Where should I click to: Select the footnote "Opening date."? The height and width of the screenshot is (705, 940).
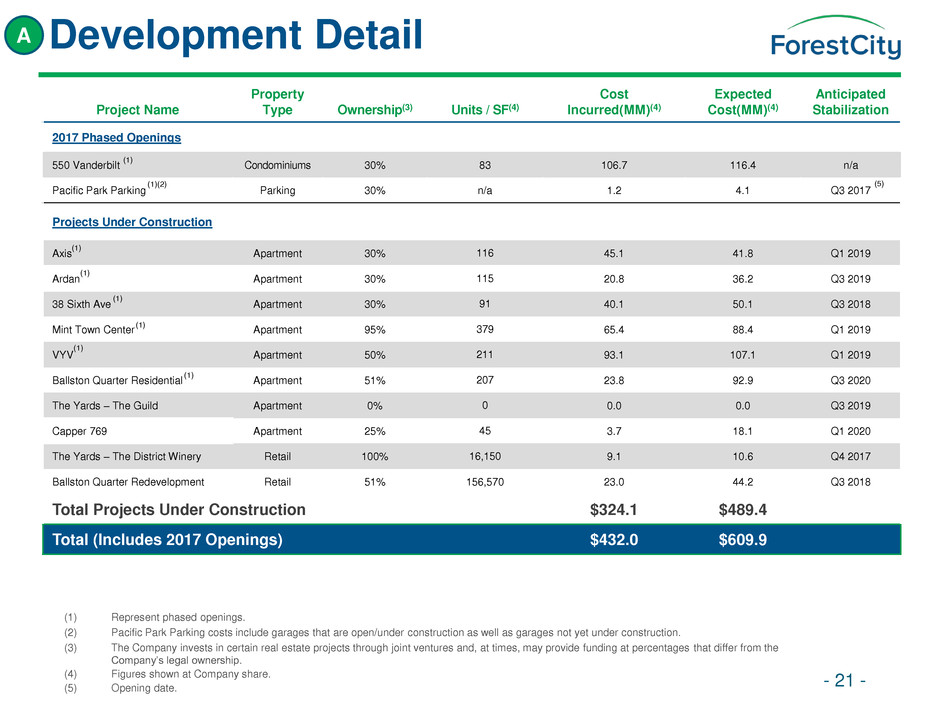pos(144,688)
